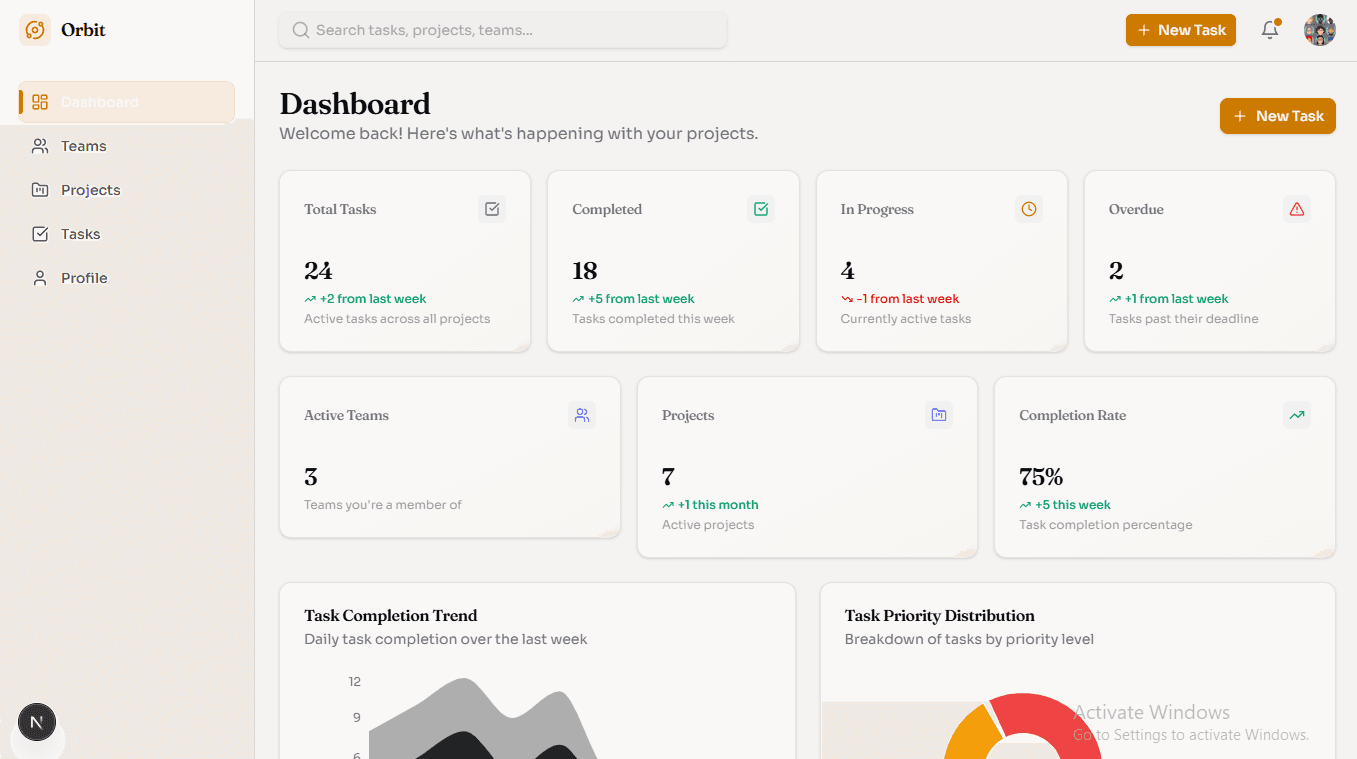The image size is (1357, 759).
Task: Open the Tasks menu item
Action: 127,234
